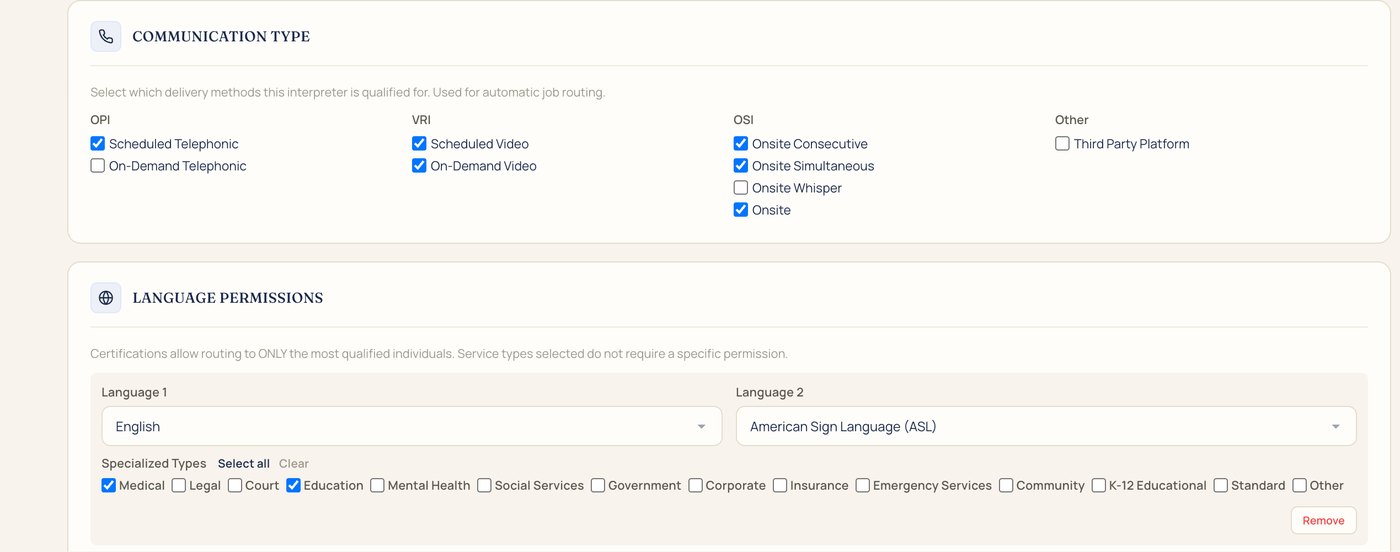The image size is (1400, 552).
Task: Toggle On-Demand Video checkbox
Action: [419, 166]
